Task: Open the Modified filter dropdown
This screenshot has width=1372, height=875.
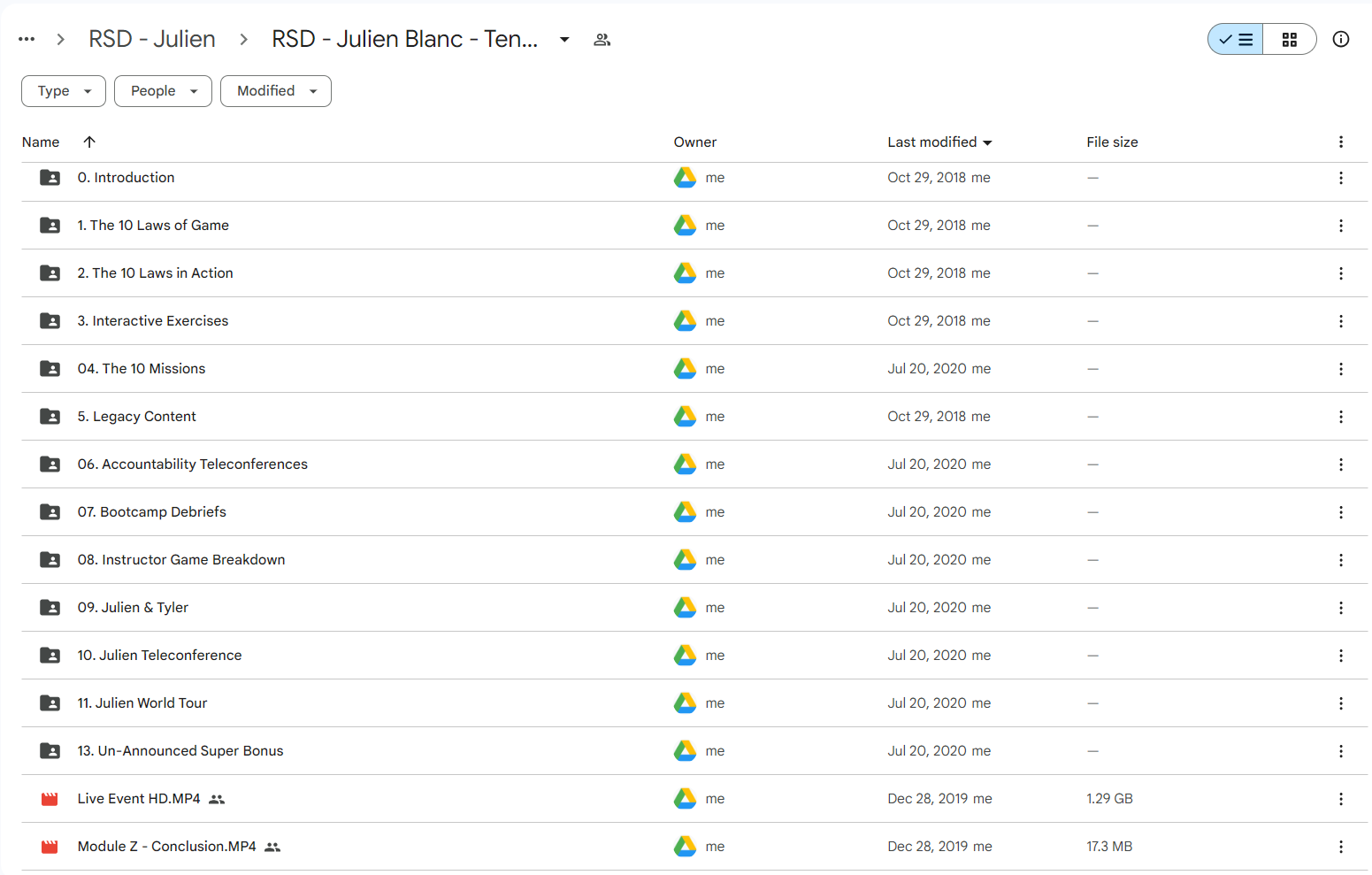Action: [x=276, y=91]
